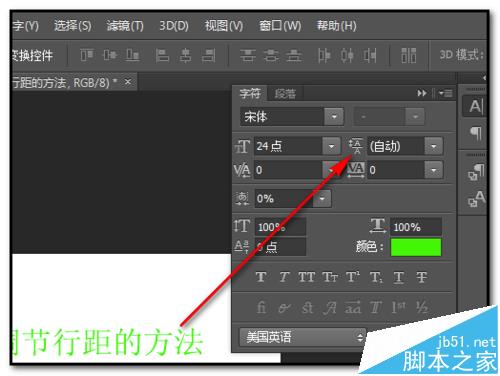Close the document tab 行距的方法
Image resolution: width=500 pixels, height=376 pixels.
click(x=128, y=82)
